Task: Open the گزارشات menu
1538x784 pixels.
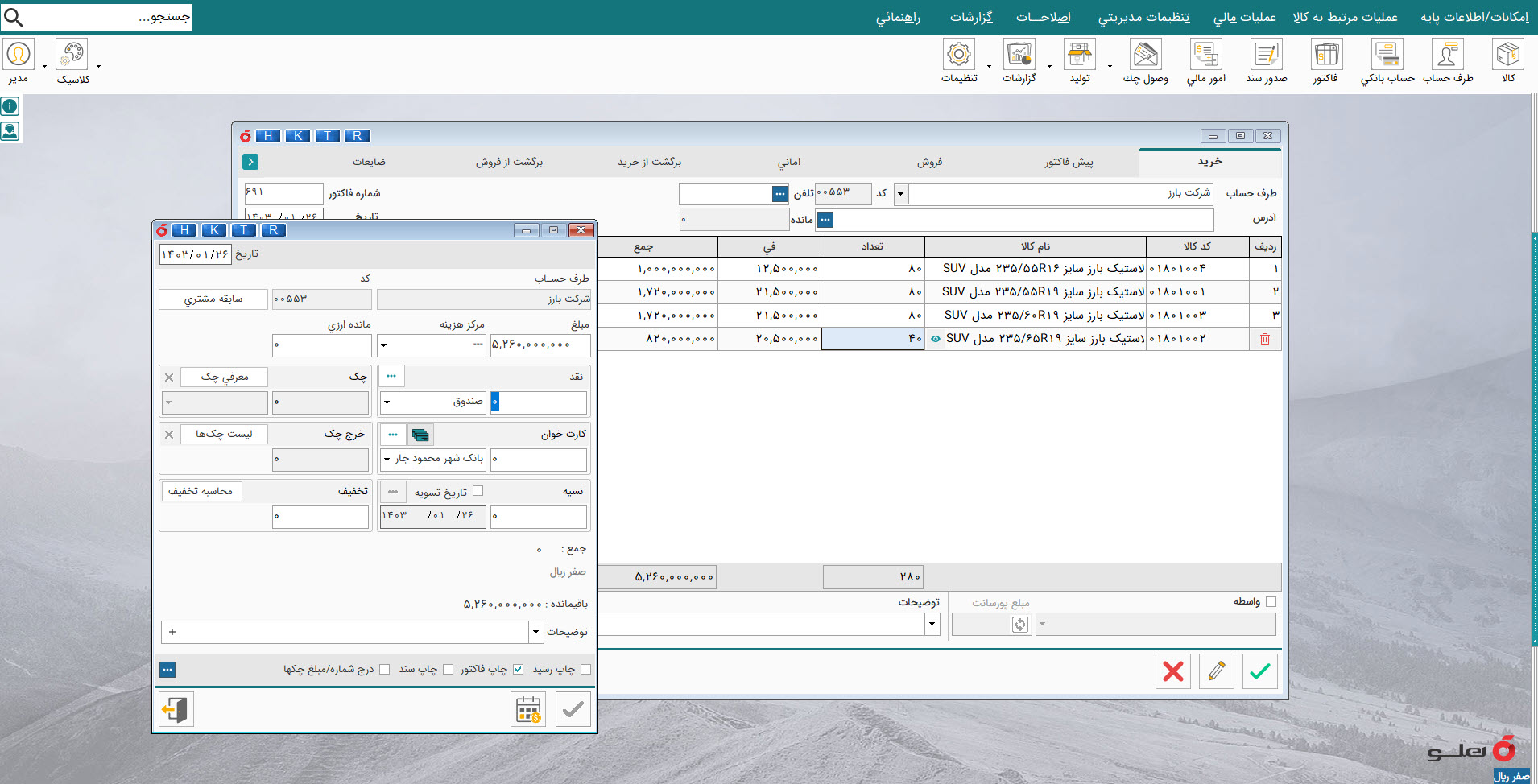Action: point(970,17)
